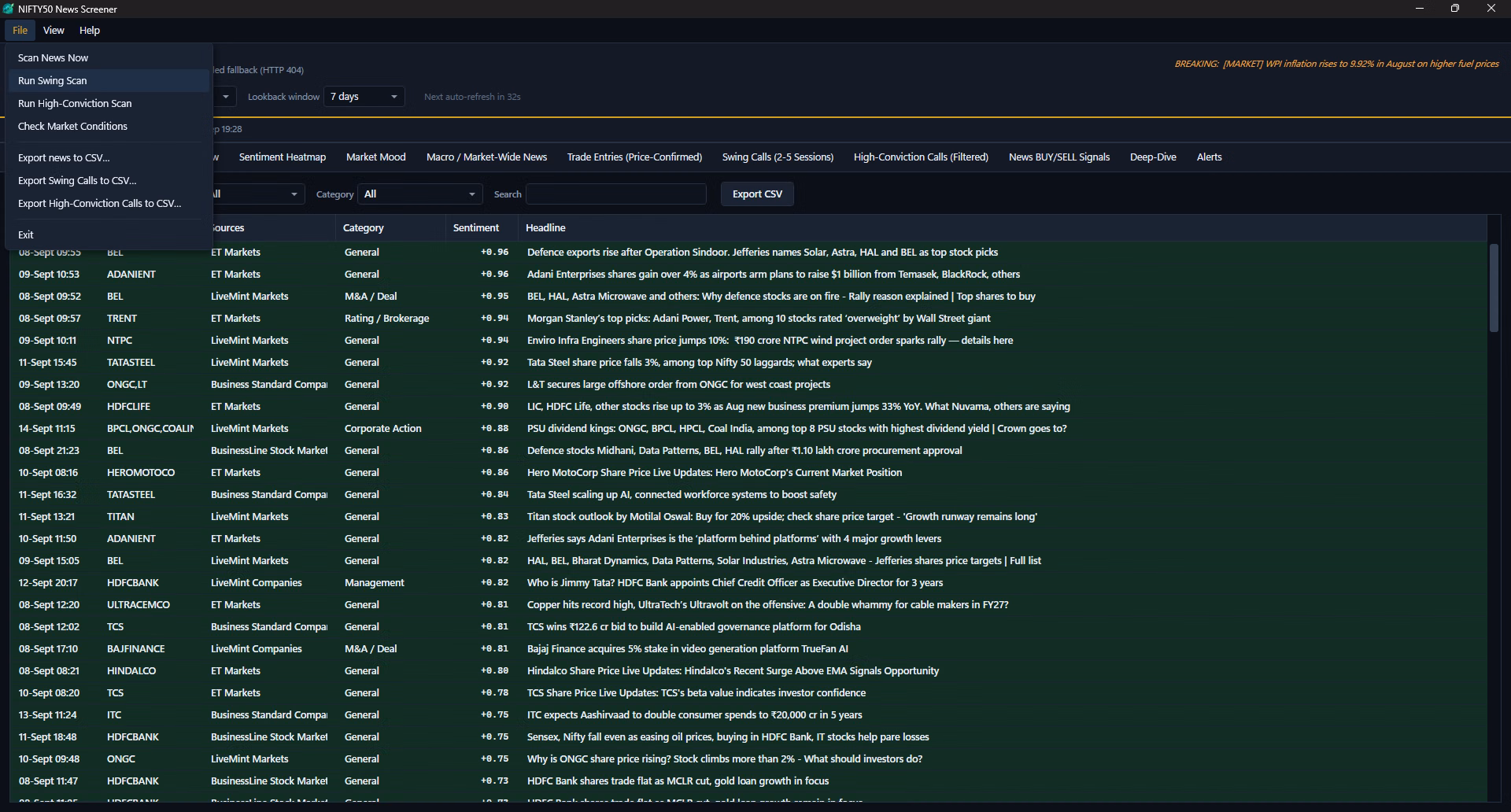Select Scan News Now

point(109,58)
